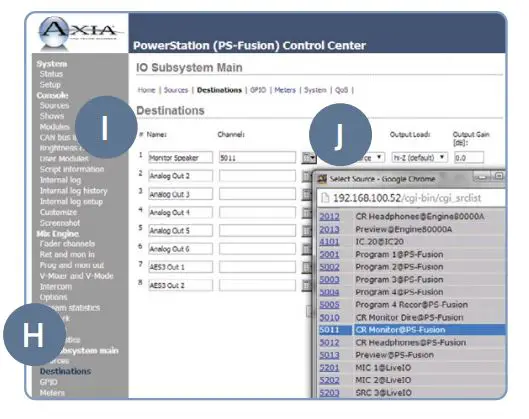Open Fader channels under Mix Engine
529x419 pixels.
(67, 244)
